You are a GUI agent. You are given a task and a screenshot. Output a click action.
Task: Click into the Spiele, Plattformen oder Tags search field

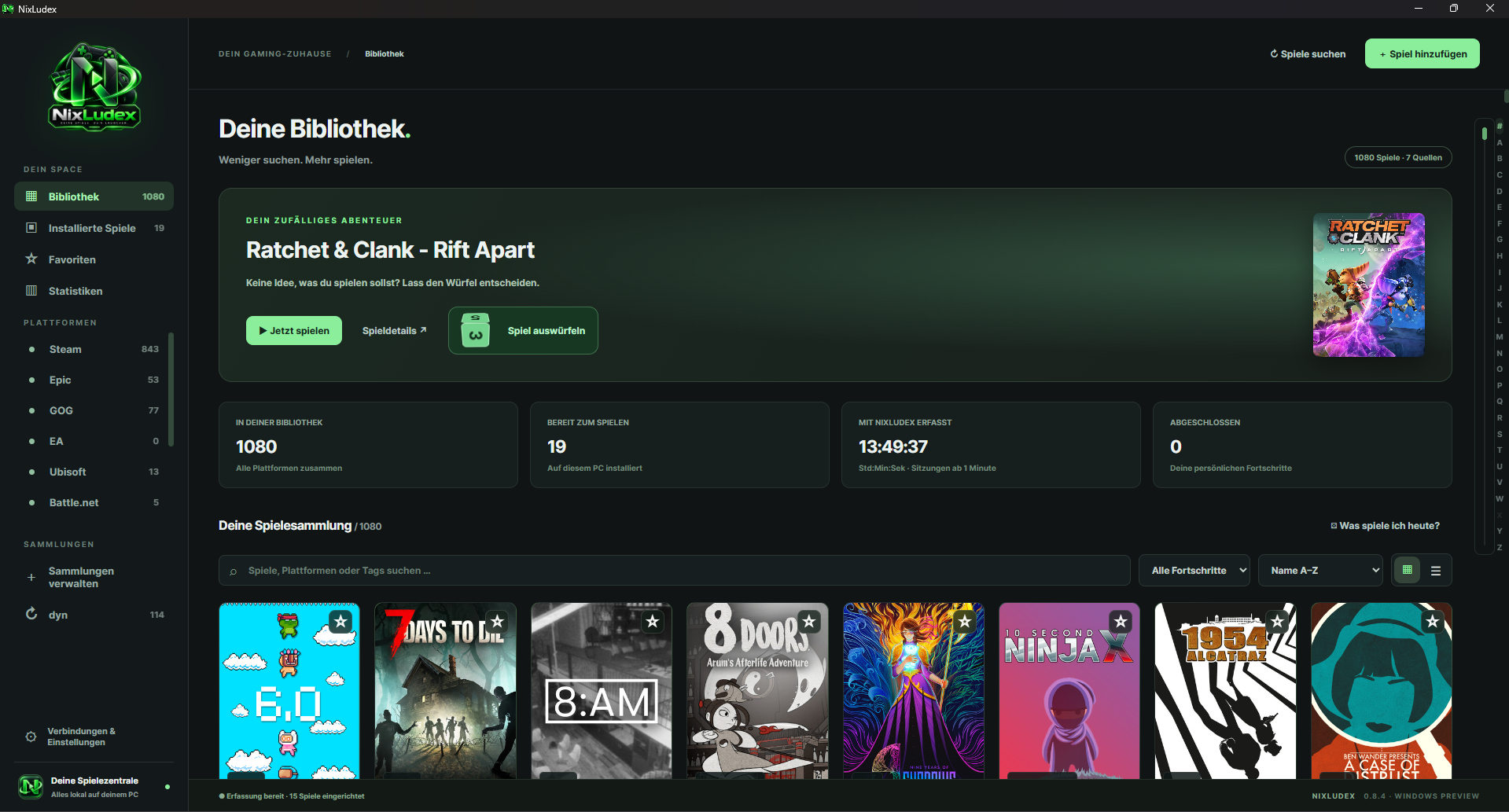coord(674,571)
